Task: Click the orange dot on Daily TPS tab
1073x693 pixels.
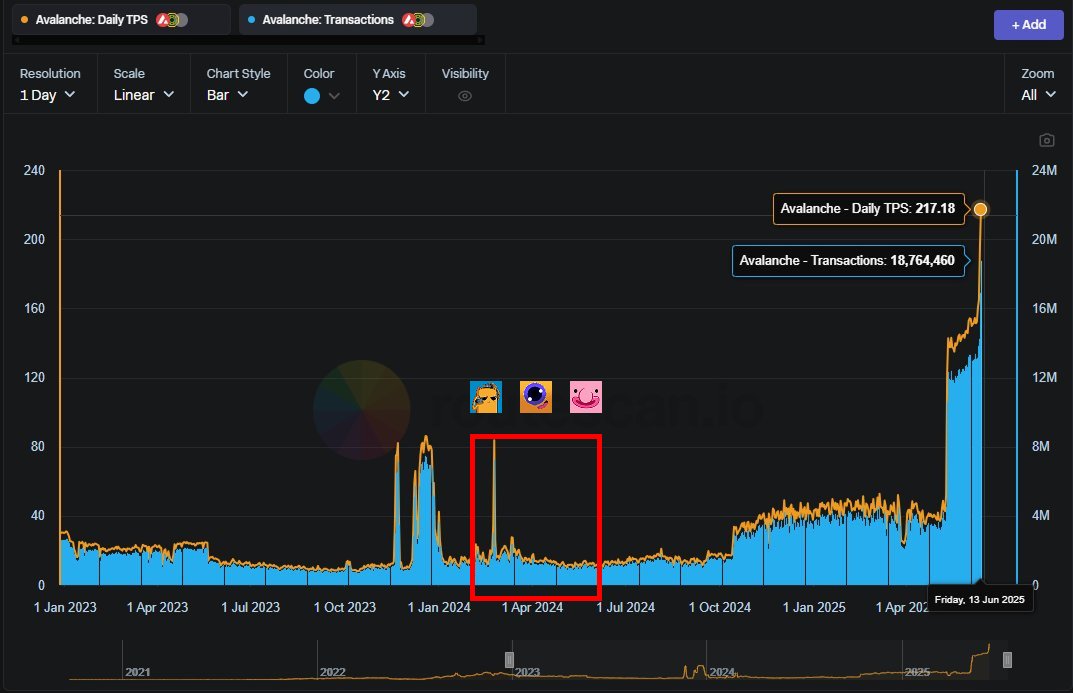Action: (x=25, y=20)
